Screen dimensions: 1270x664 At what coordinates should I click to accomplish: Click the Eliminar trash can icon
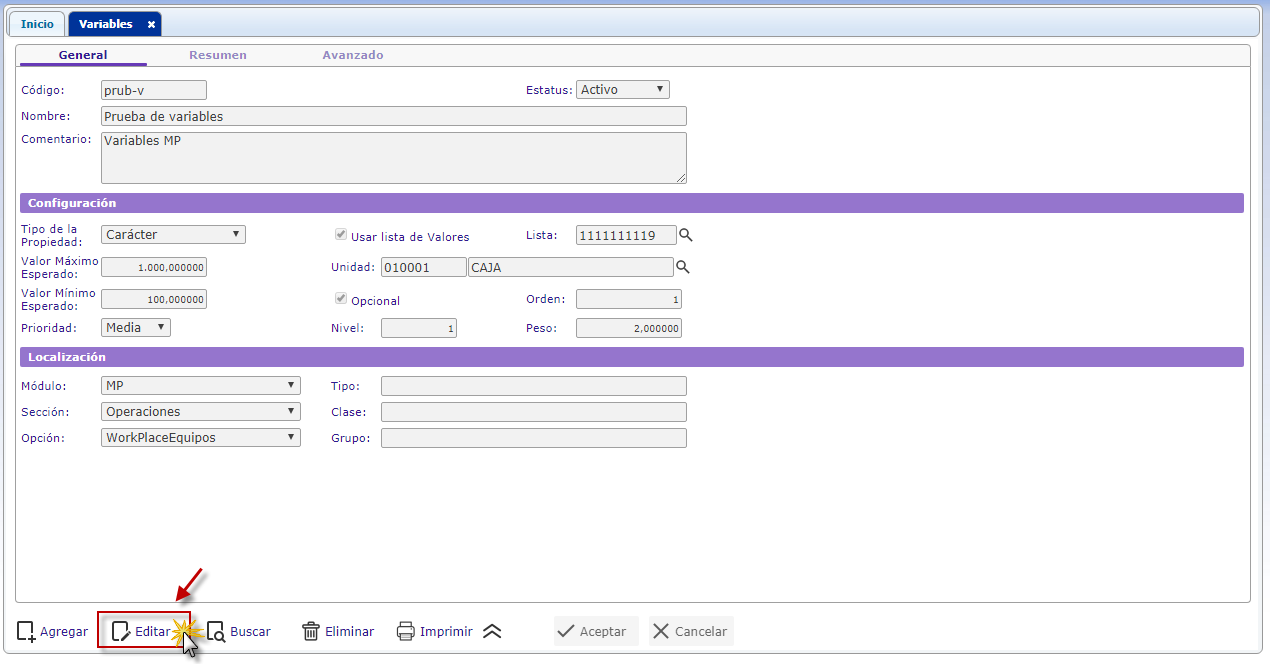click(311, 631)
